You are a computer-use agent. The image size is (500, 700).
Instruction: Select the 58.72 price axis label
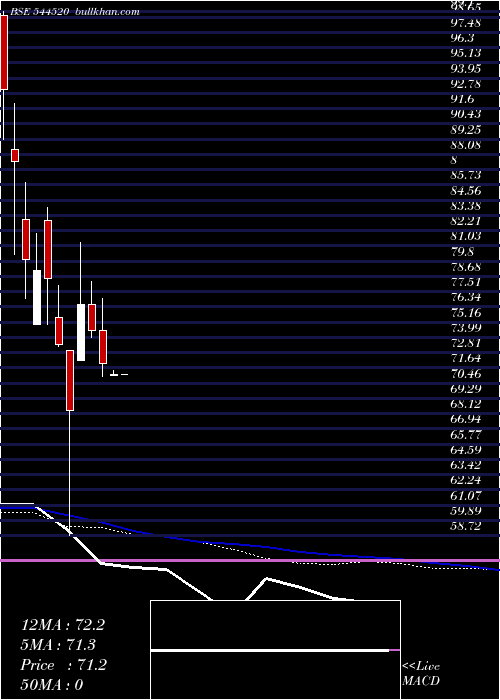[466, 527]
